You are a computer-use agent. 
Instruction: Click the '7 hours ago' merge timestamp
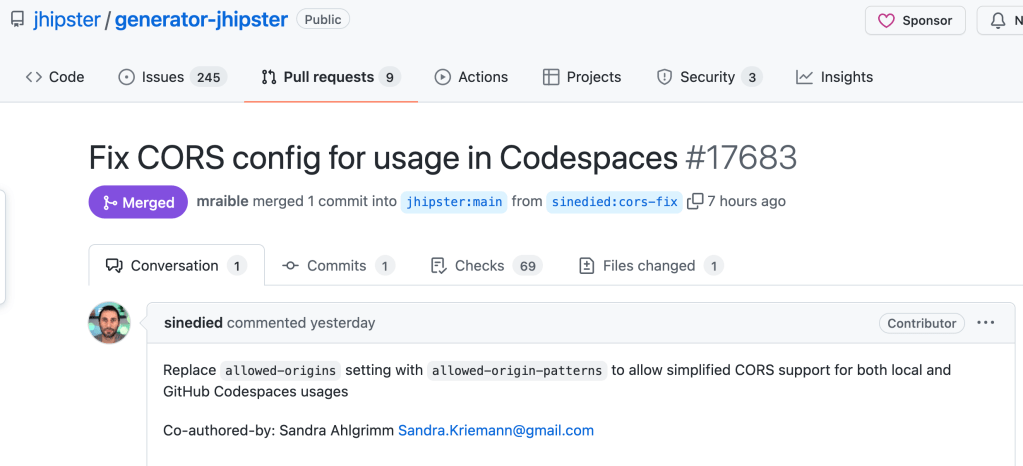pos(746,201)
